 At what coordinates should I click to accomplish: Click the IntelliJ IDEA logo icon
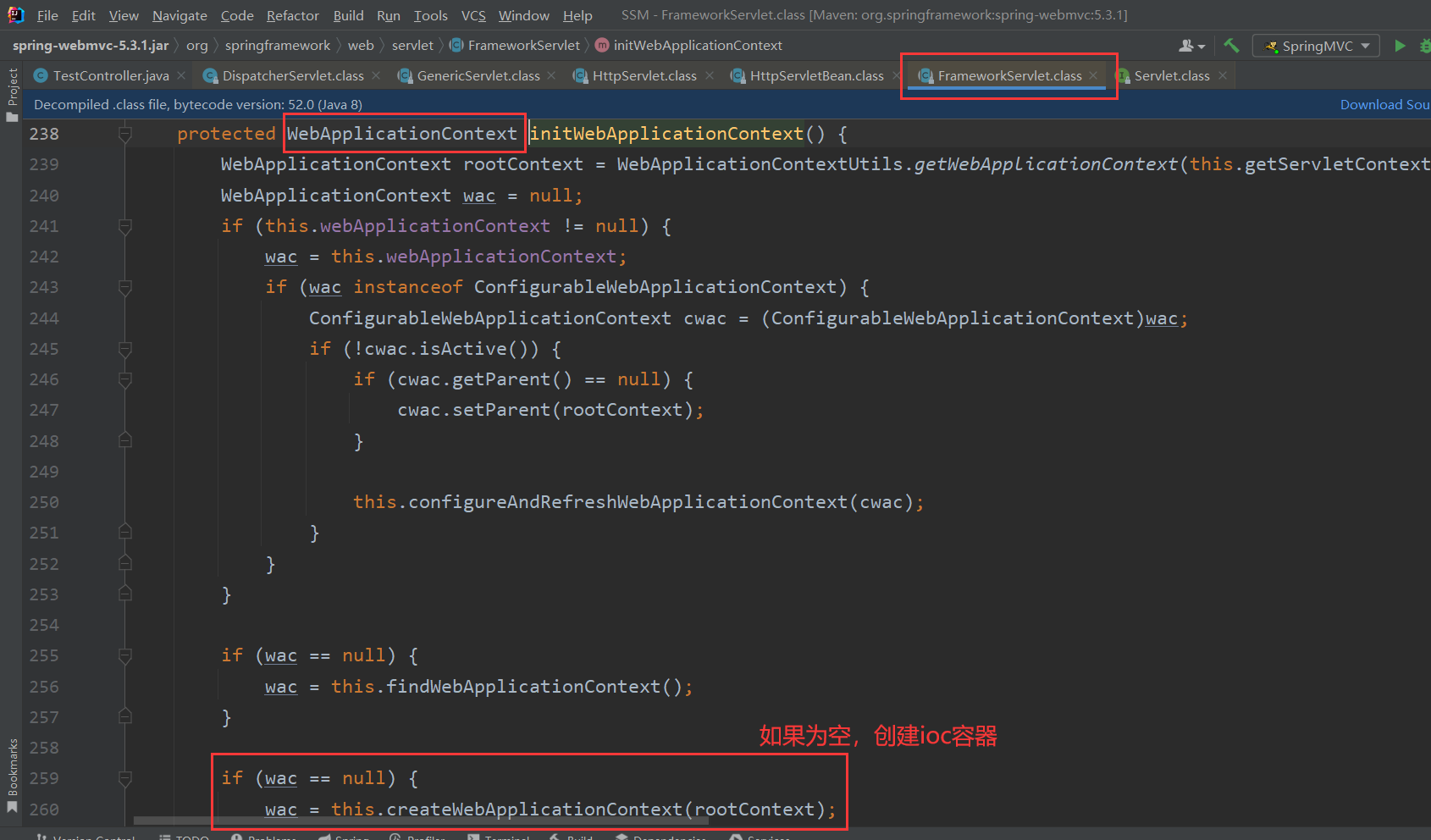click(15, 14)
